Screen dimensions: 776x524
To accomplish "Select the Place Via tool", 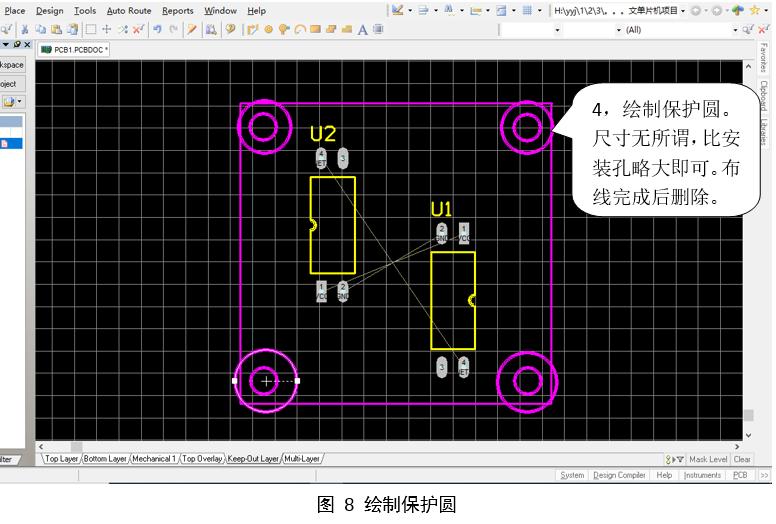I will [284, 29].
